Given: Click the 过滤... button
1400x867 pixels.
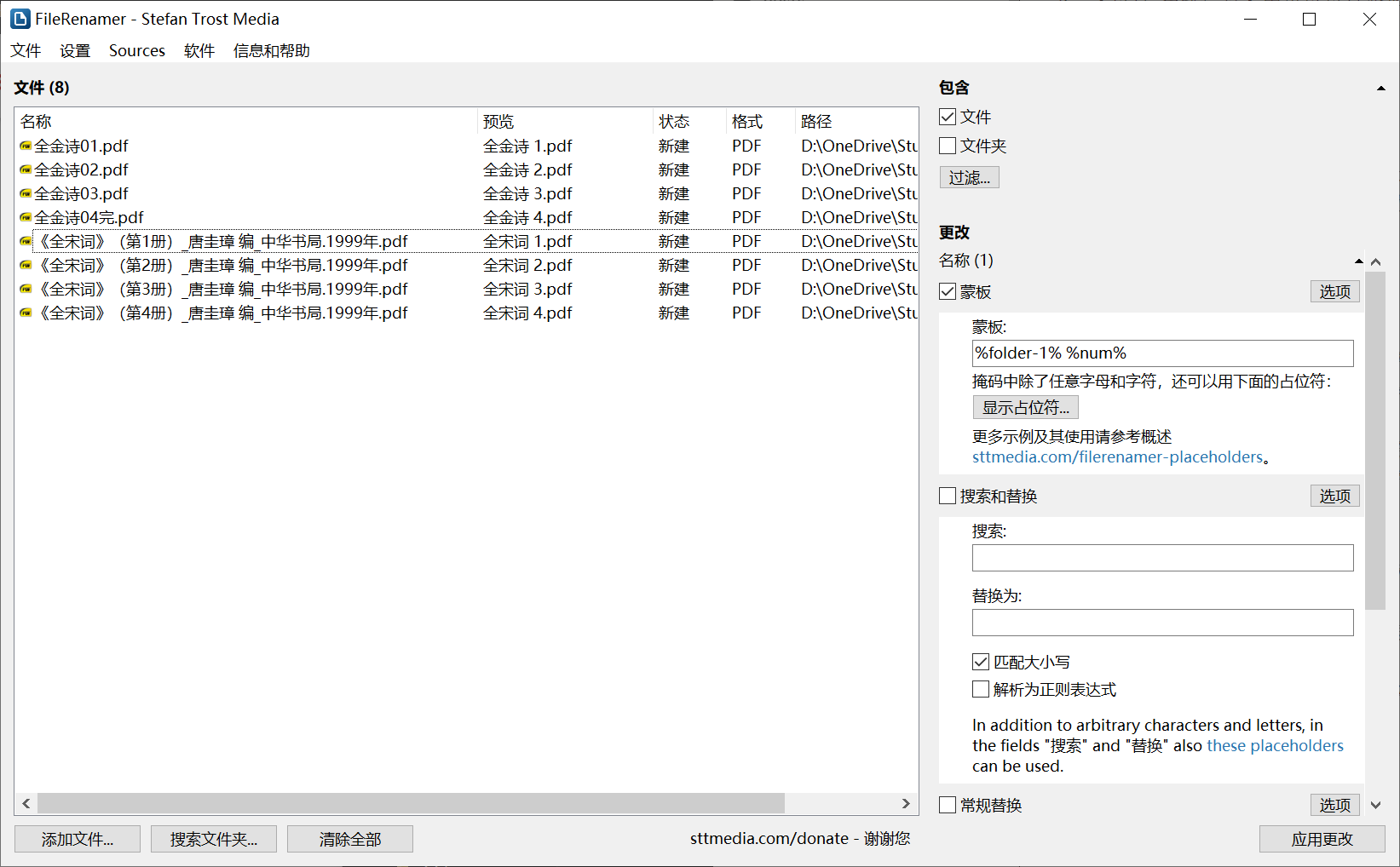Looking at the screenshot, I should [970, 177].
